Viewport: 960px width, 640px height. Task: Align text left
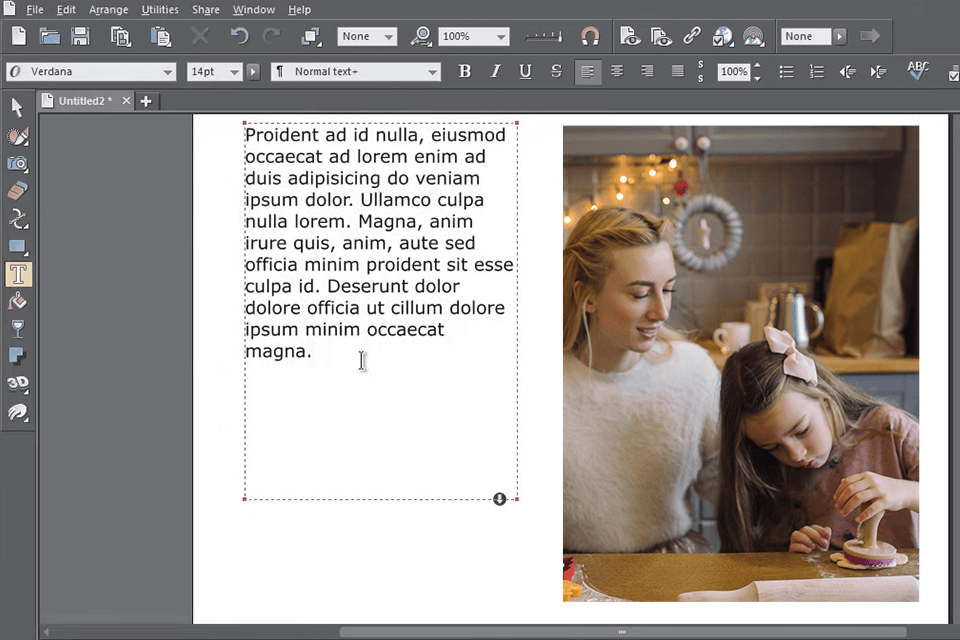(587, 72)
